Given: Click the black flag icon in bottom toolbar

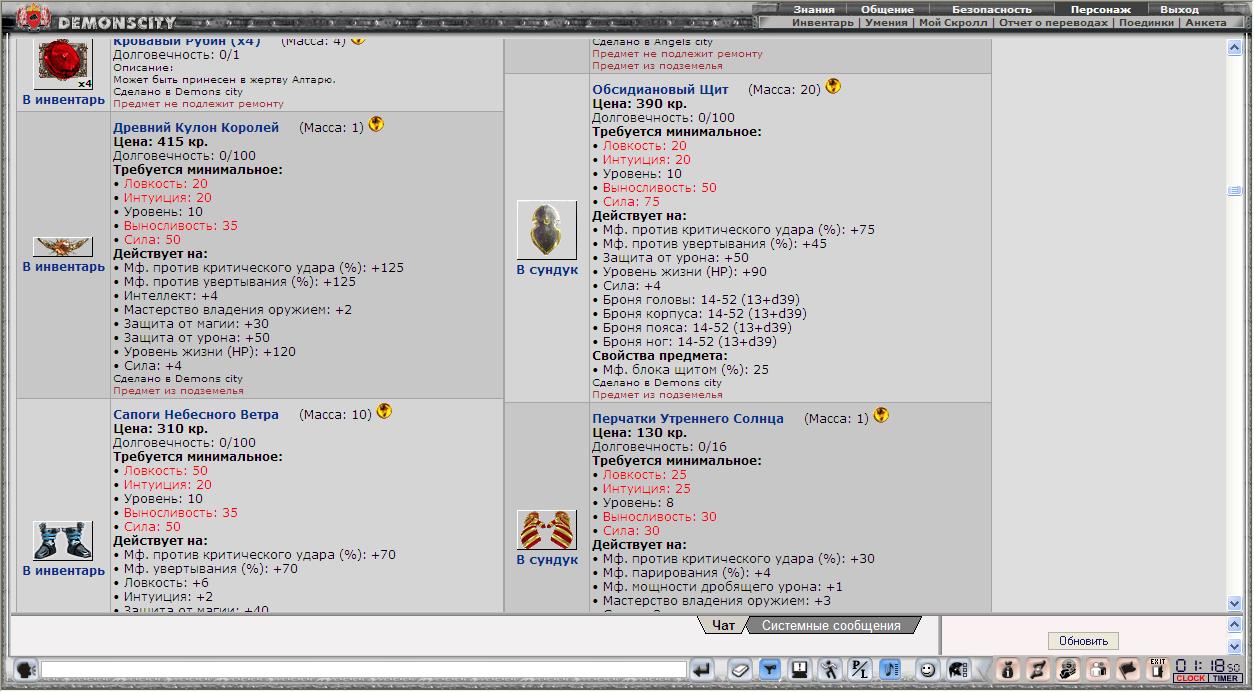Looking at the screenshot, I should click(1128, 669).
